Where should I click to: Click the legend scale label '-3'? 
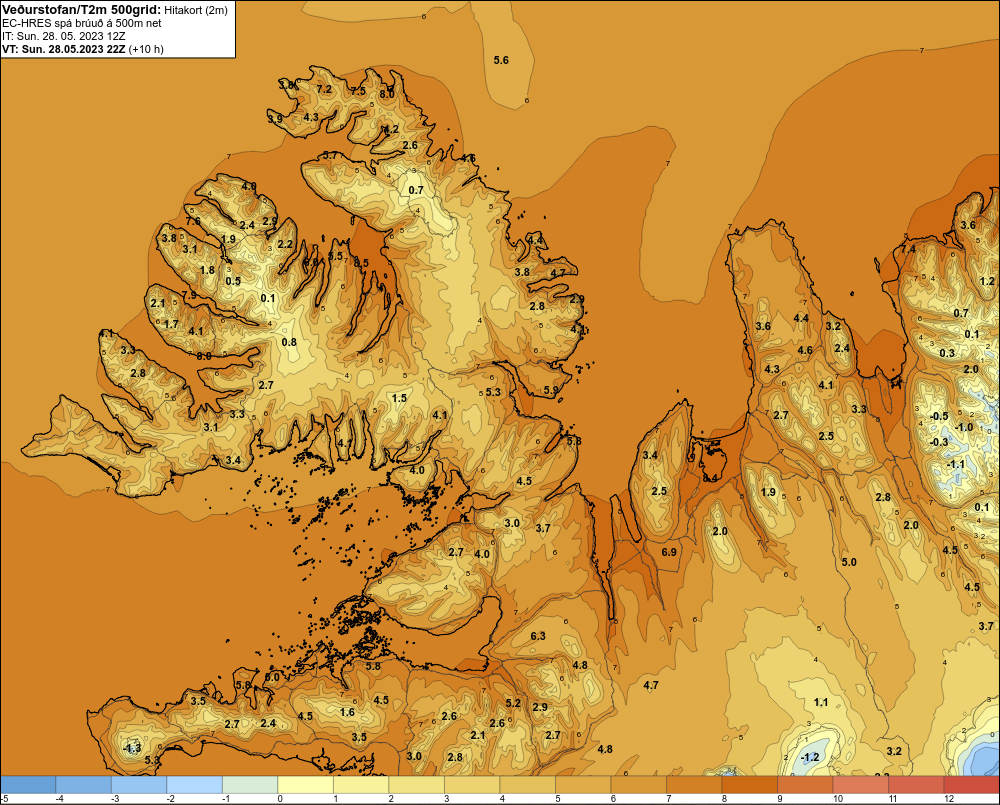(114, 799)
